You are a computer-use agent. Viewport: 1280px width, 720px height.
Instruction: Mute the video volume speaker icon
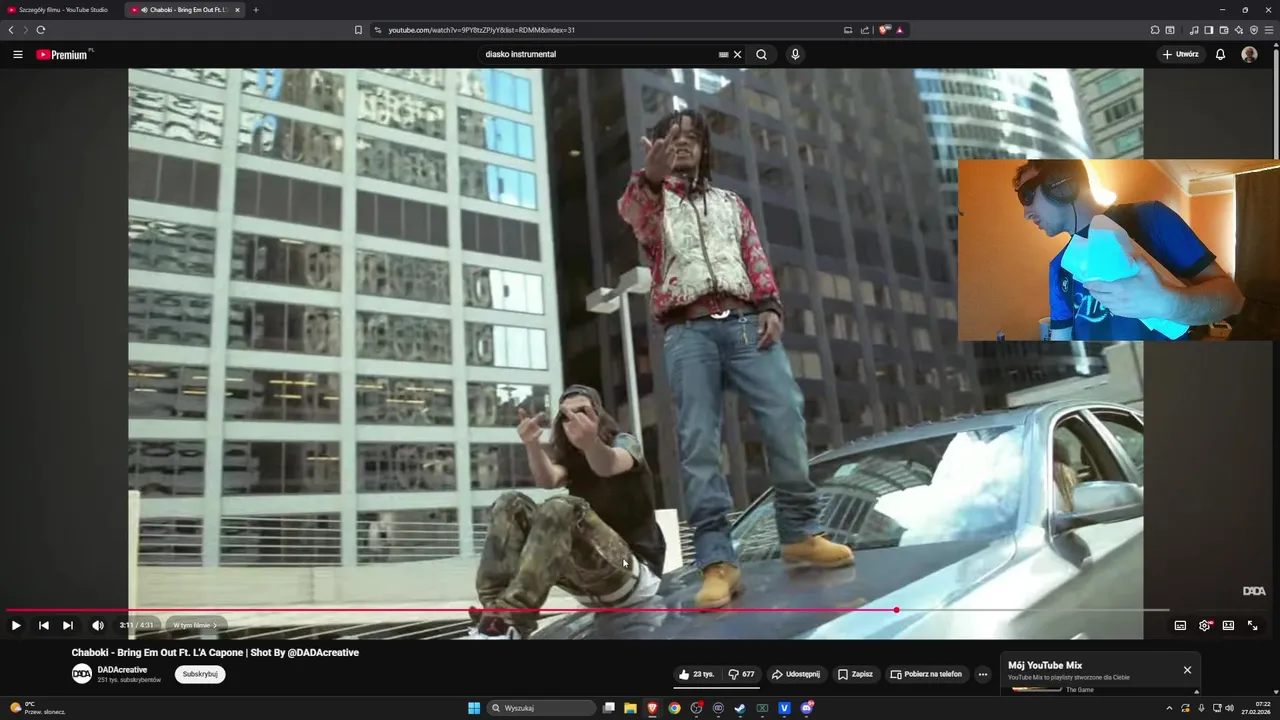tap(97, 625)
